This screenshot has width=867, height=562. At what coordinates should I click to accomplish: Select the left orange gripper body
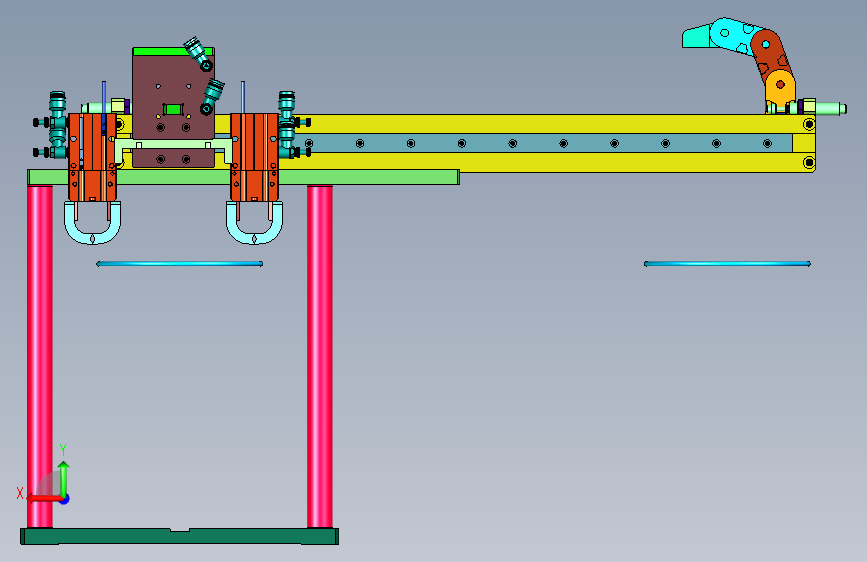(x=92, y=157)
